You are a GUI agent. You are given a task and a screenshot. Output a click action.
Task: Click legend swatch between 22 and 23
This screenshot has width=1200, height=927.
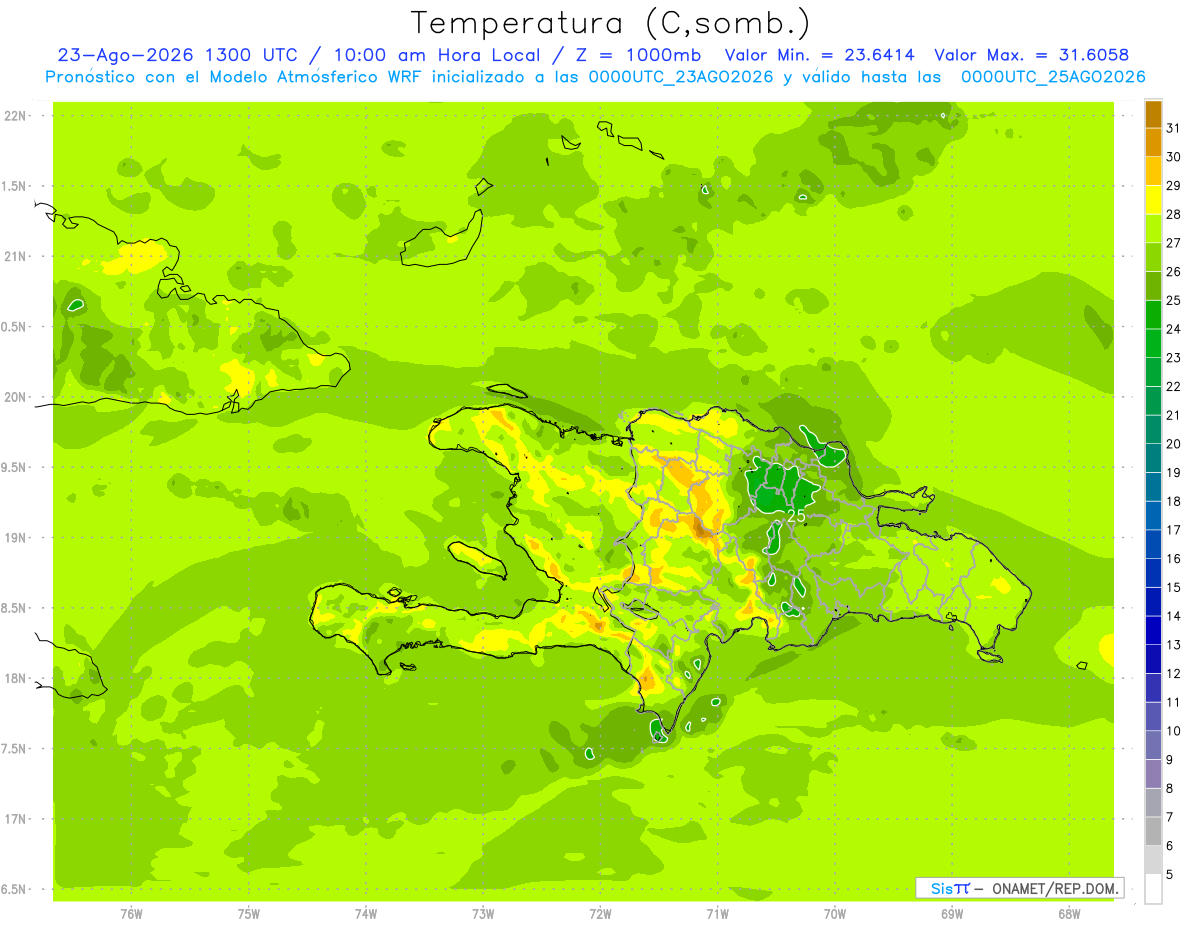tap(1153, 372)
